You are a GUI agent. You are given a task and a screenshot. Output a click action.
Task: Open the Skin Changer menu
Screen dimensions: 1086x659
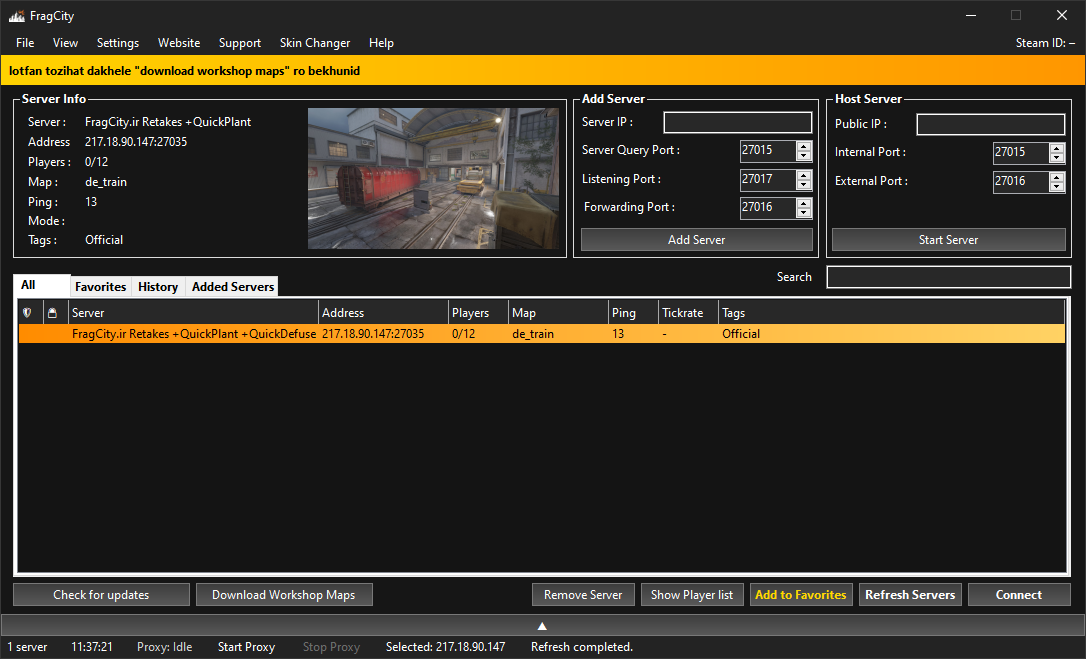click(x=314, y=43)
